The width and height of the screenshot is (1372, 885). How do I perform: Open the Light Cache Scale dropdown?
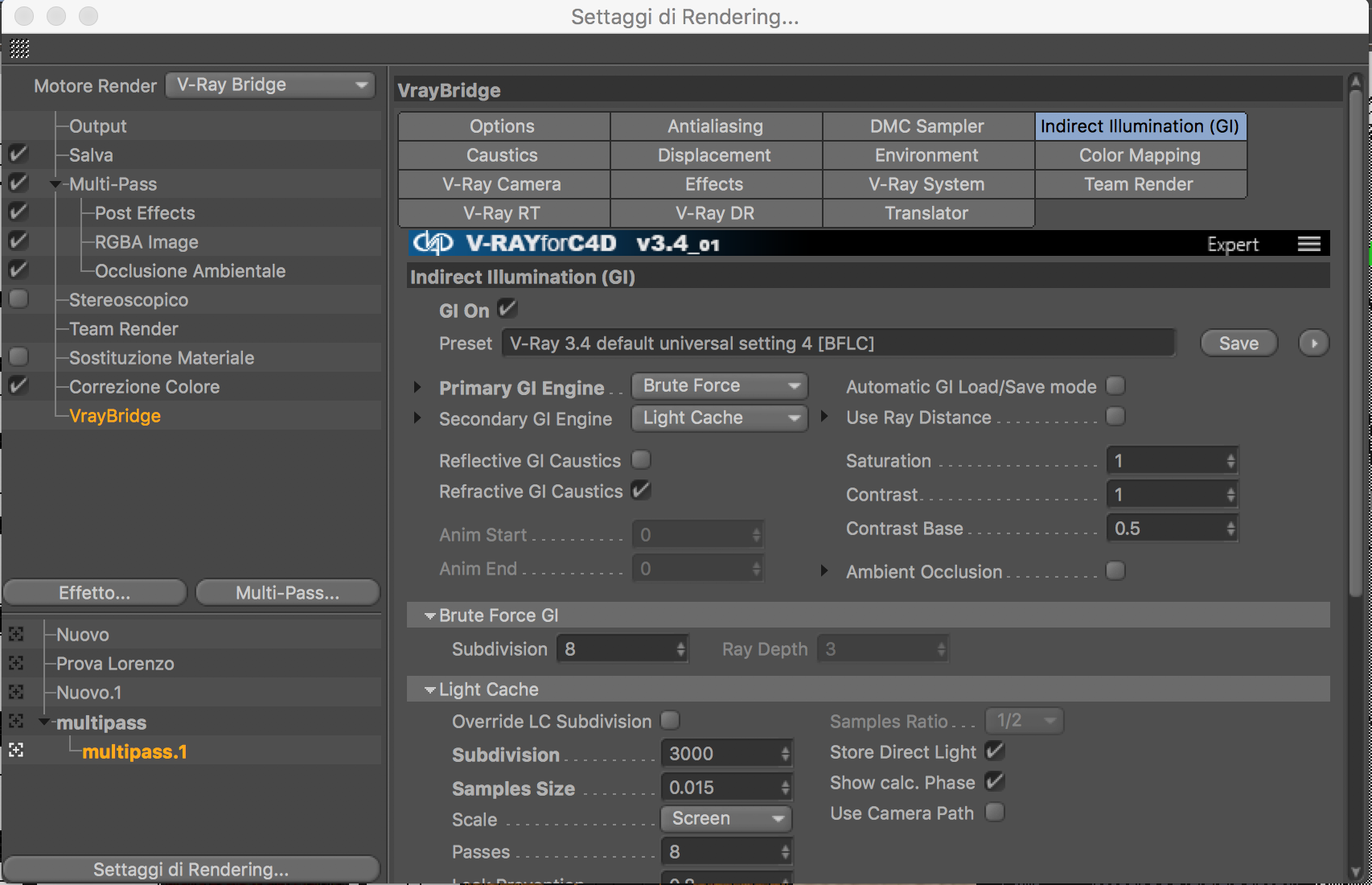click(x=726, y=819)
